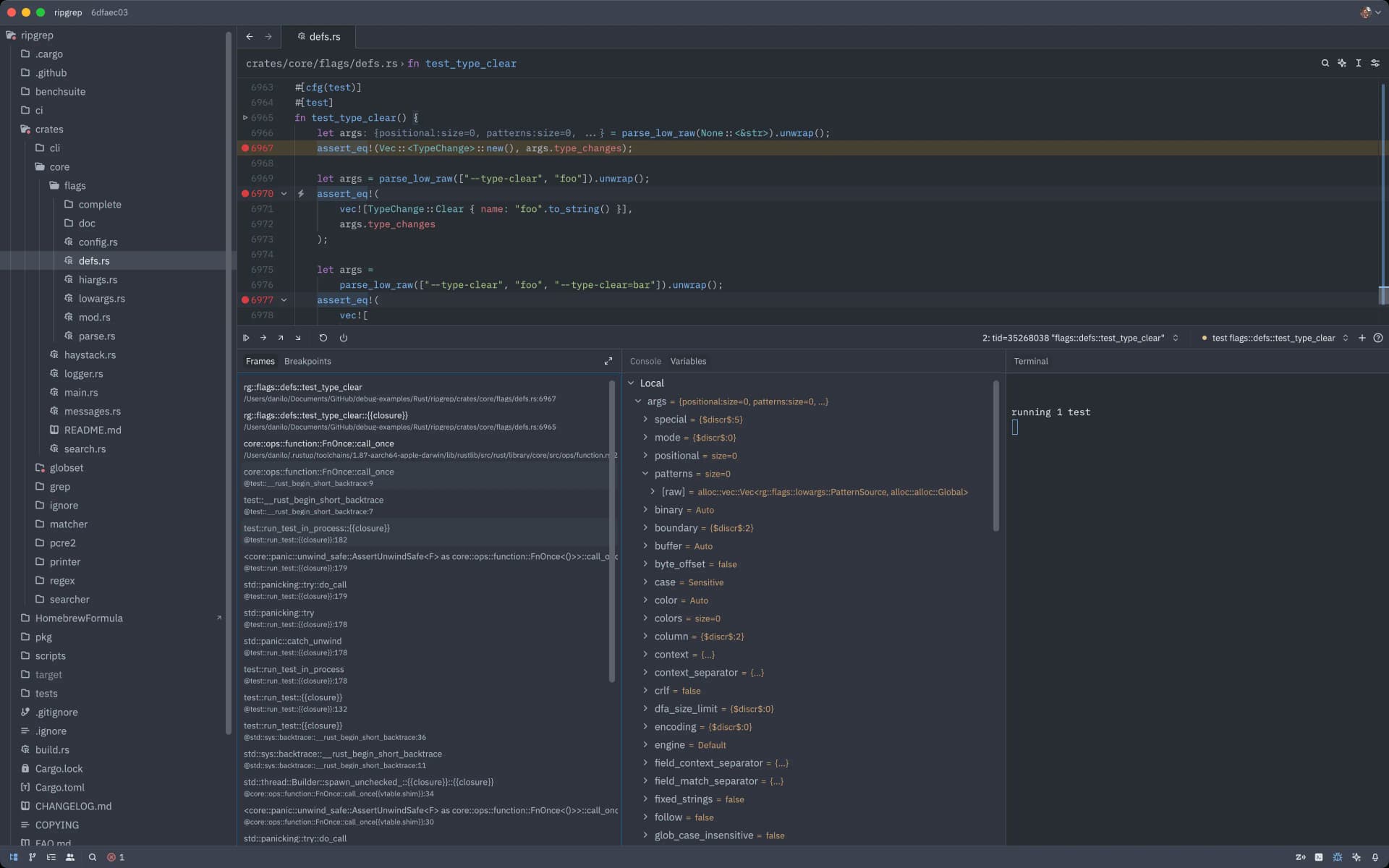Click the Step Over debugger icon

263,338
